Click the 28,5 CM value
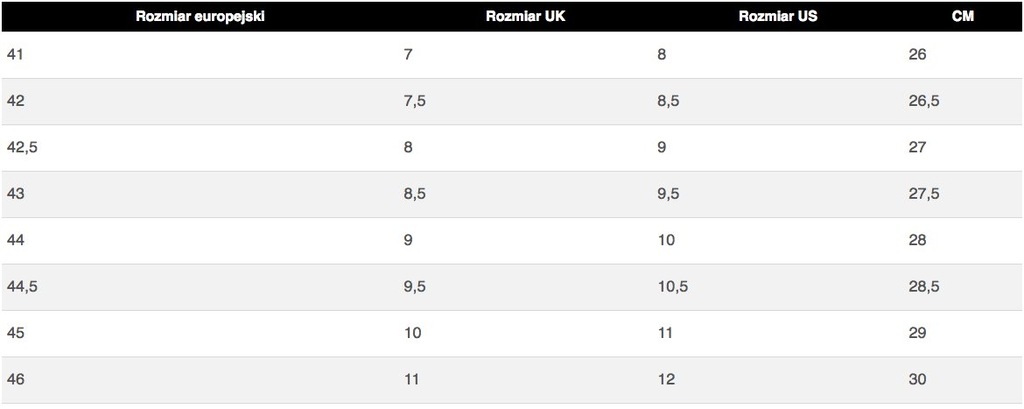The image size is (1024, 409). coord(924,287)
